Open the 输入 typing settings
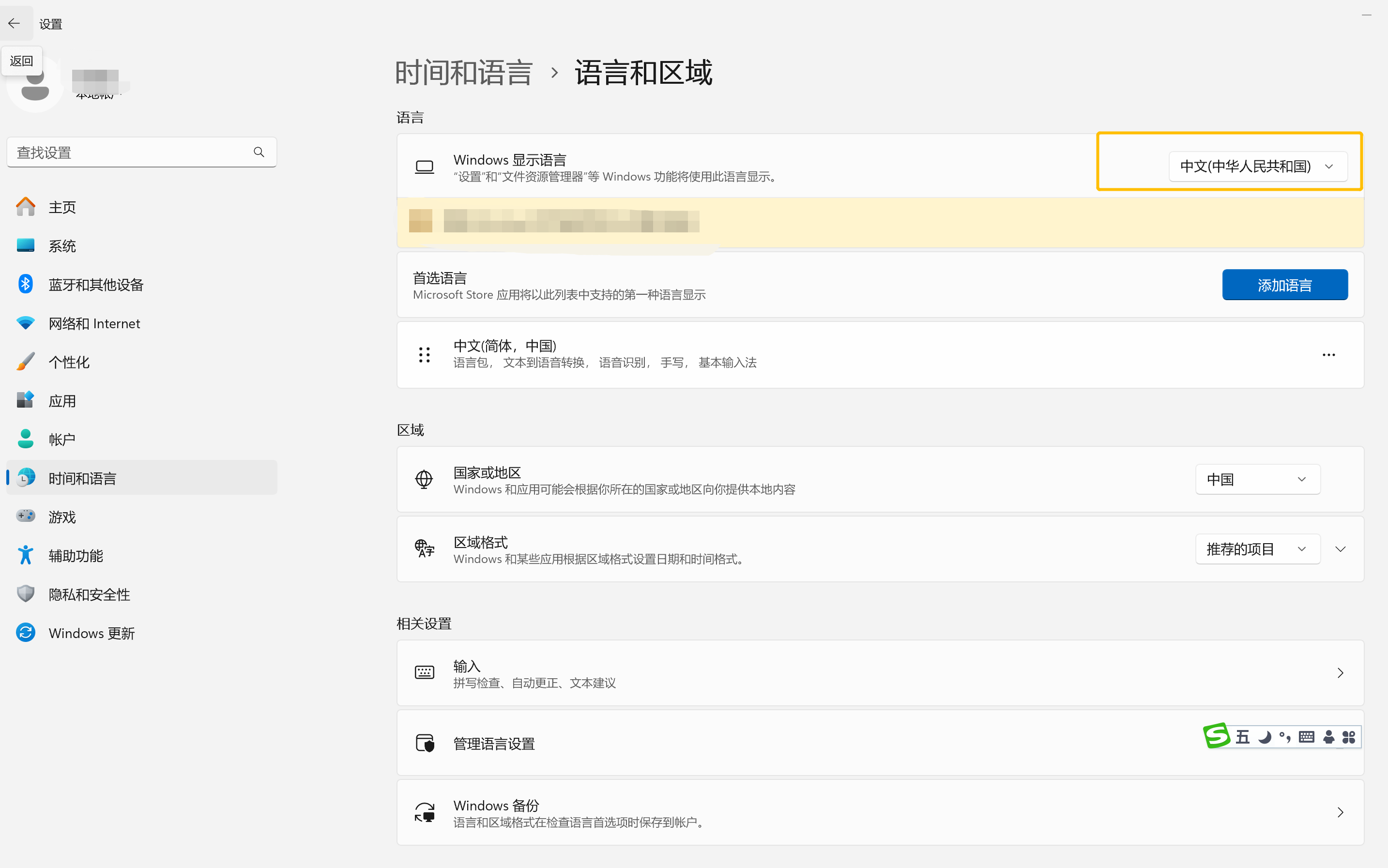Viewport: 1388px width, 868px height. [880, 673]
